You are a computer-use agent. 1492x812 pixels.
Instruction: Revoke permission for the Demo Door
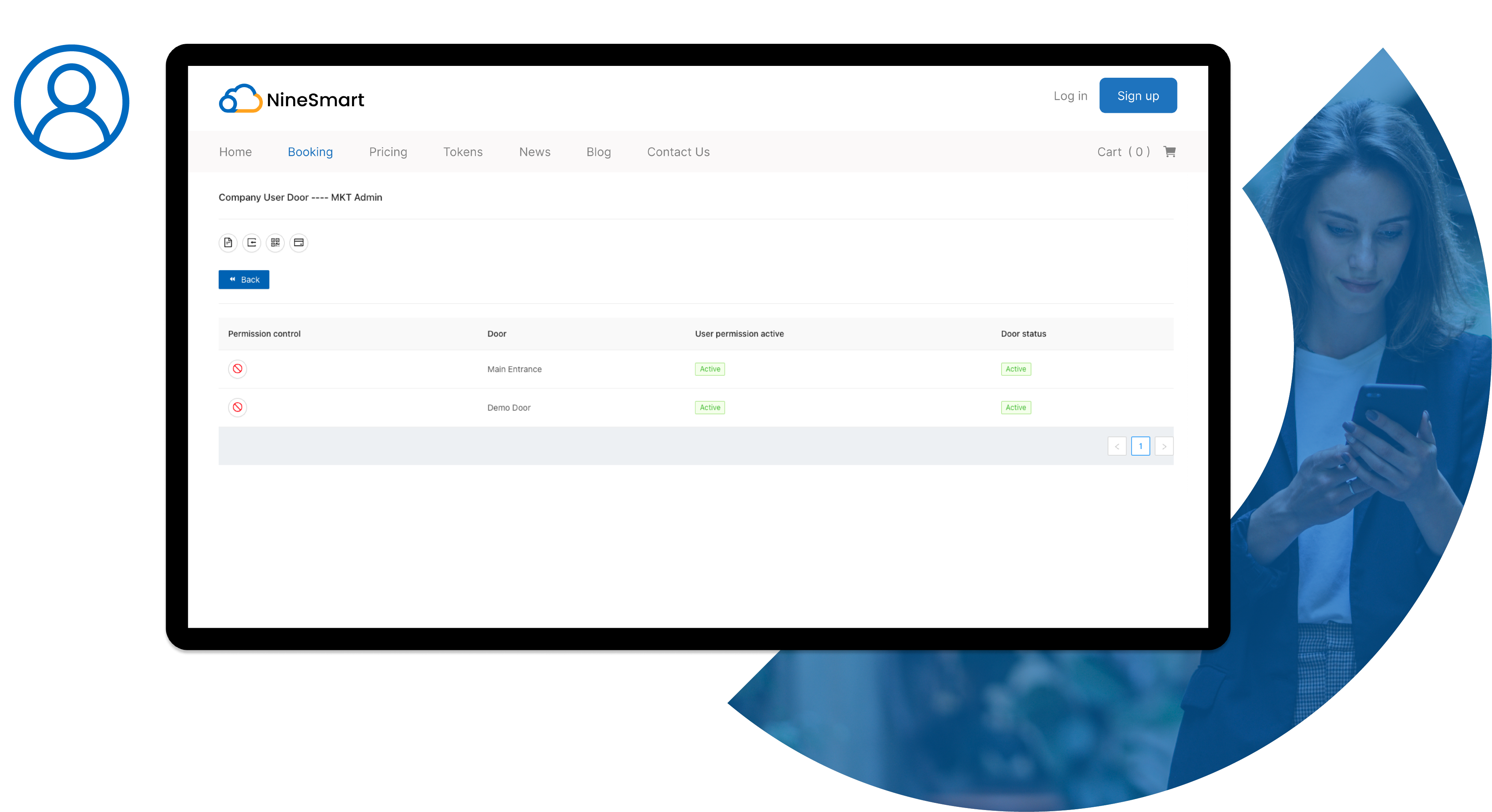(238, 408)
